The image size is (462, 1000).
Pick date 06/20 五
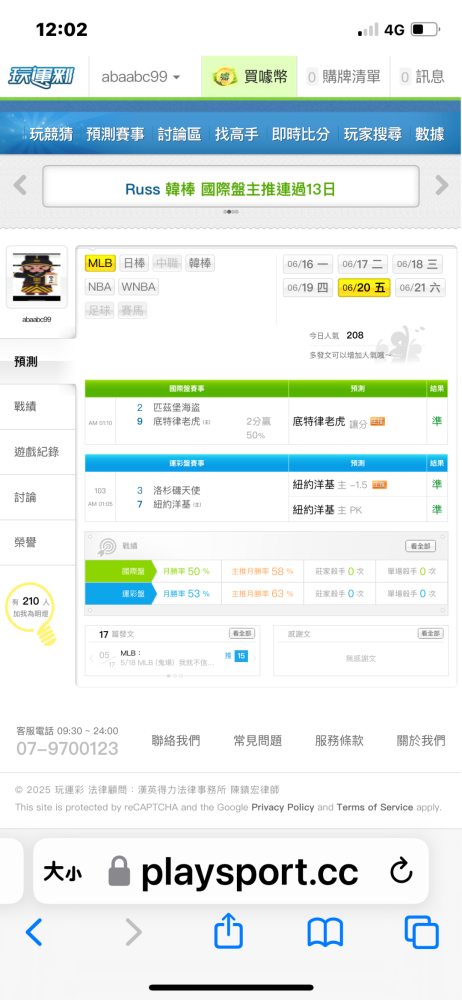tap(364, 288)
